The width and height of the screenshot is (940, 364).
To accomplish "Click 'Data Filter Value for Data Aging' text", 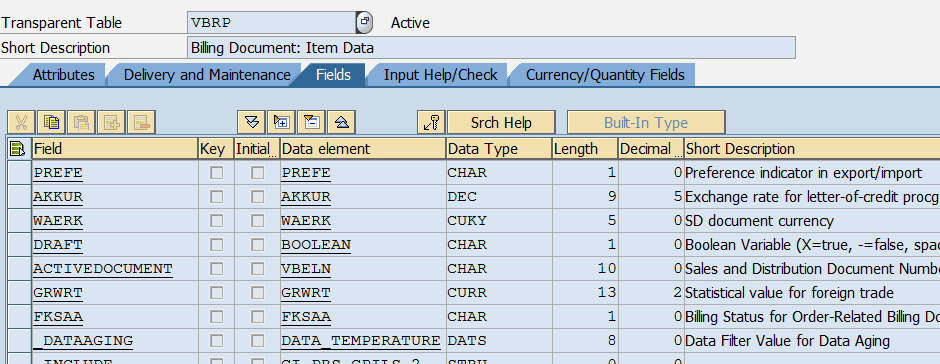I will [787, 341].
